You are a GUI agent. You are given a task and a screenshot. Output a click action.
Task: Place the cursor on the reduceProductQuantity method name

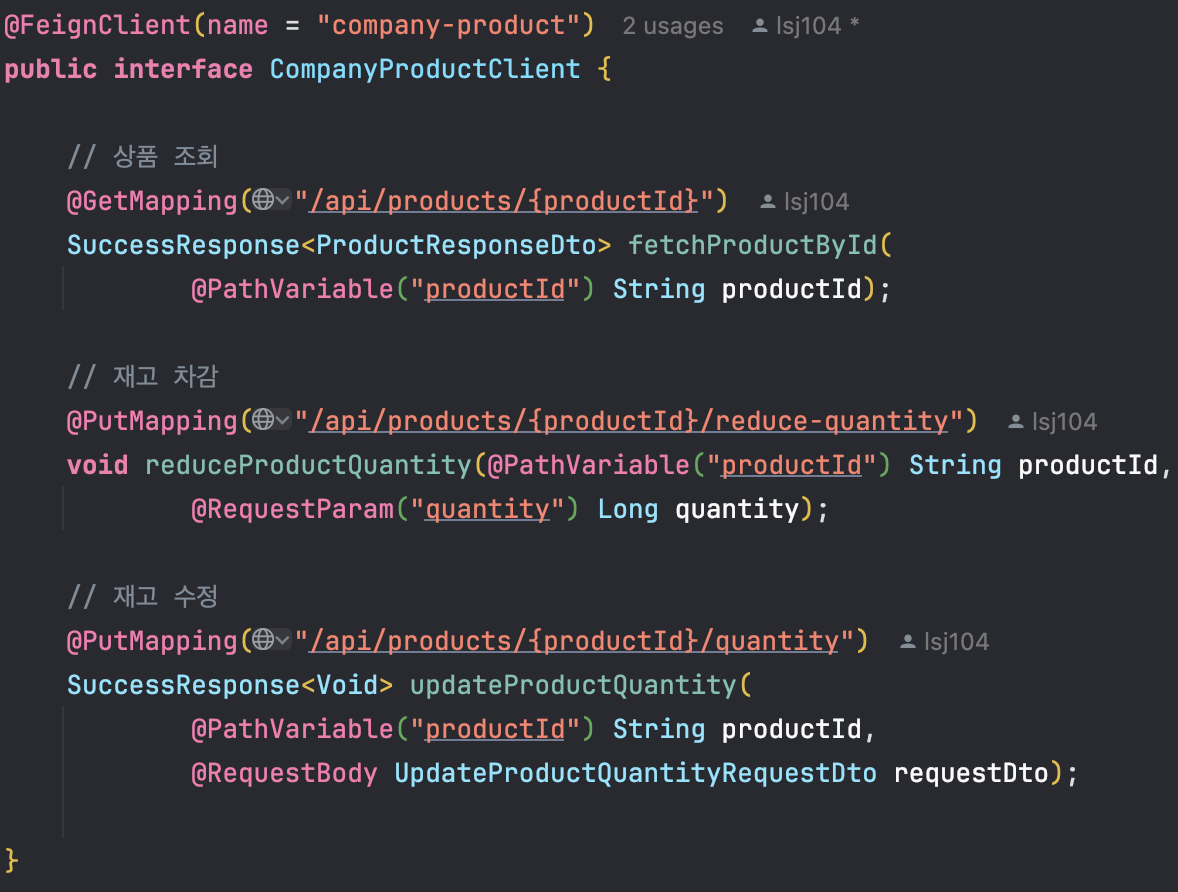click(x=307, y=465)
